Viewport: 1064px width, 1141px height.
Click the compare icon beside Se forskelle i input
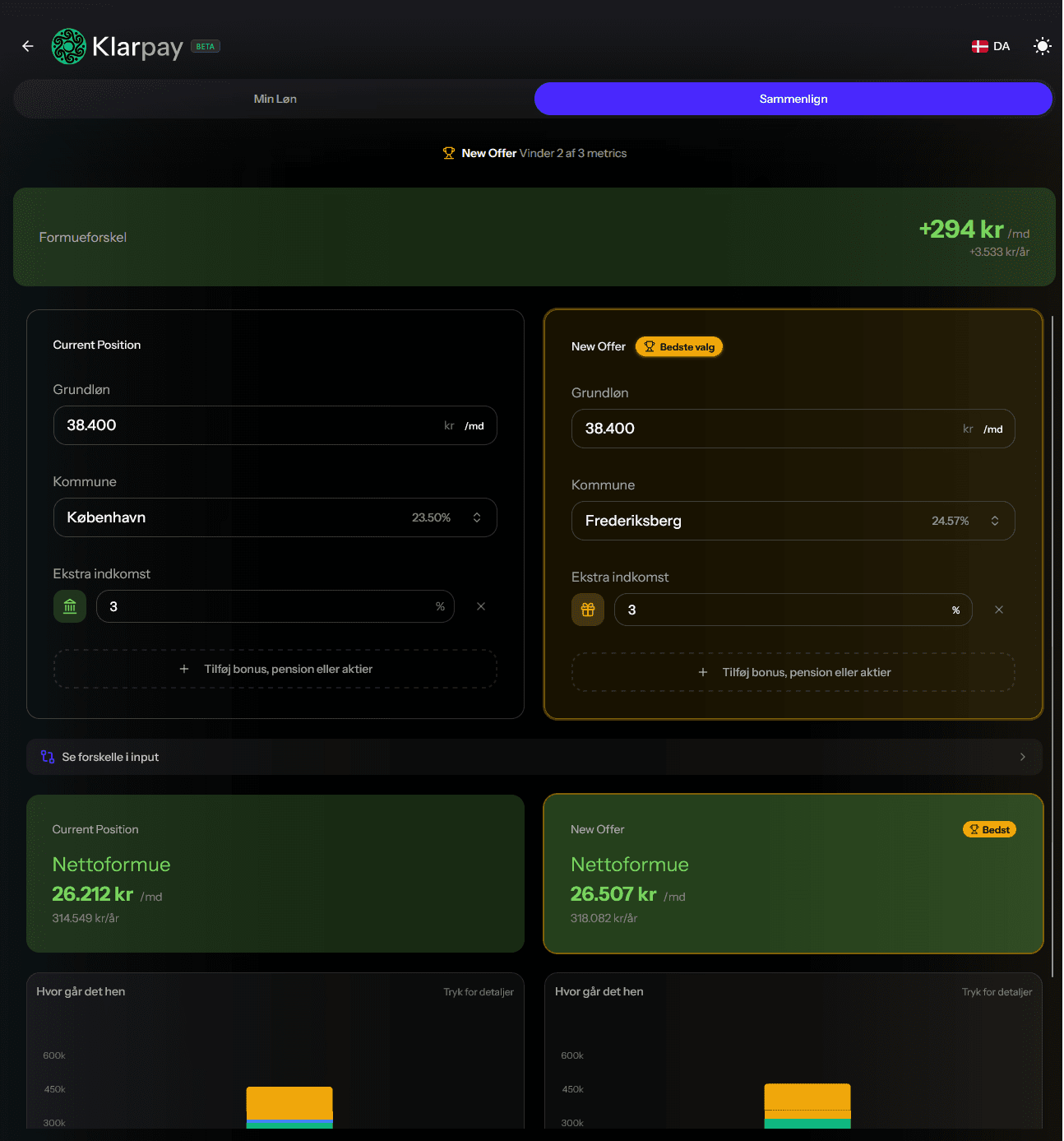pos(47,756)
